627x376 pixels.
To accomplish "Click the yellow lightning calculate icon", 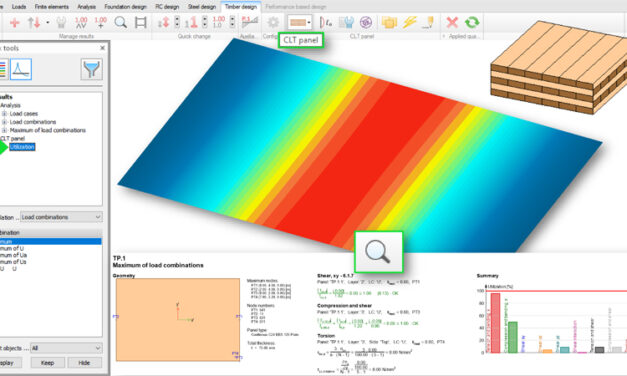I will tap(409, 22).
